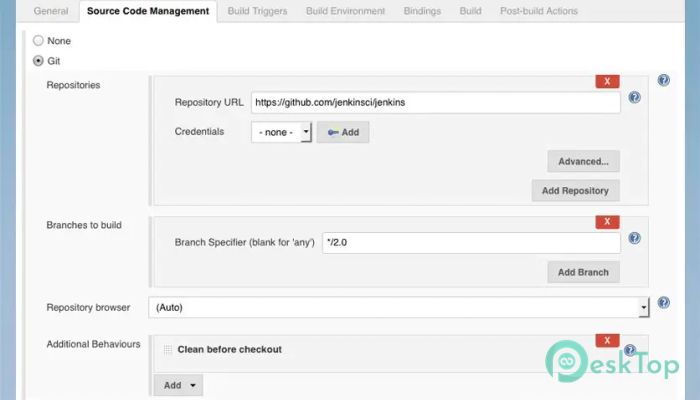Switch to the Bindings tab
Viewport: 700px width, 400px height.
[x=422, y=11]
